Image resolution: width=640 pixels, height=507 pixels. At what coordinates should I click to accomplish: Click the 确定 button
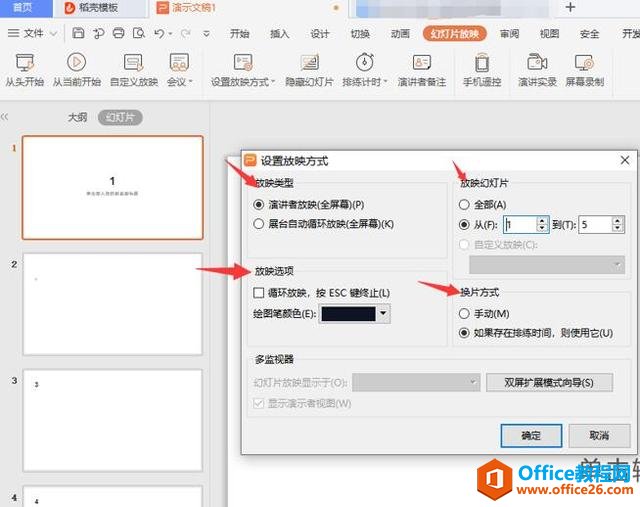tap(531, 436)
